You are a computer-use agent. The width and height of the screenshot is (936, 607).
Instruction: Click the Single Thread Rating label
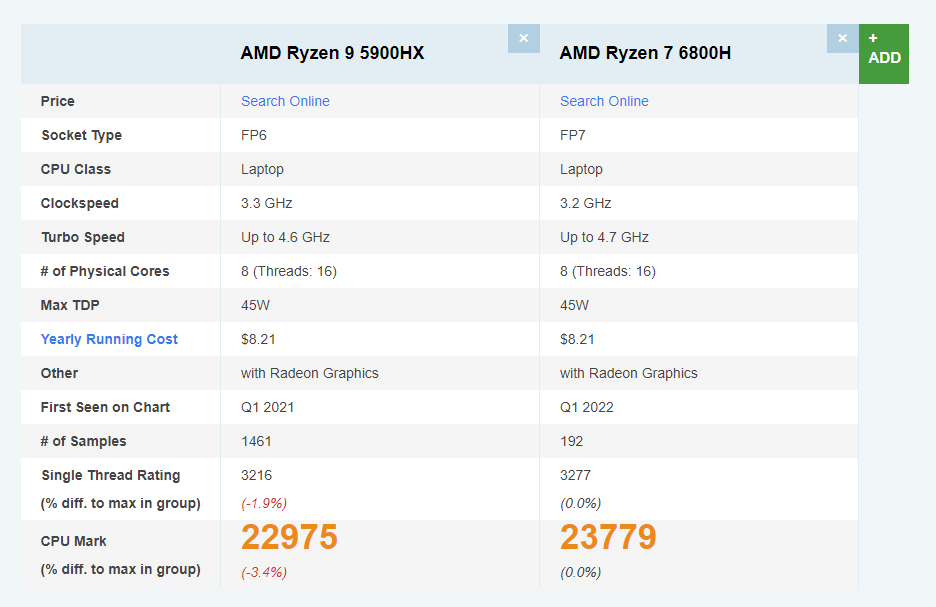click(x=110, y=475)
